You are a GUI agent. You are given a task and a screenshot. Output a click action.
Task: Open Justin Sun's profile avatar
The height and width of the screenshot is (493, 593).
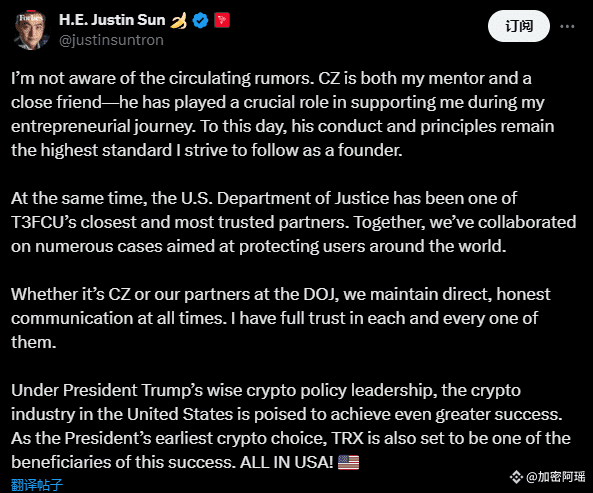[x=31, y=30]
